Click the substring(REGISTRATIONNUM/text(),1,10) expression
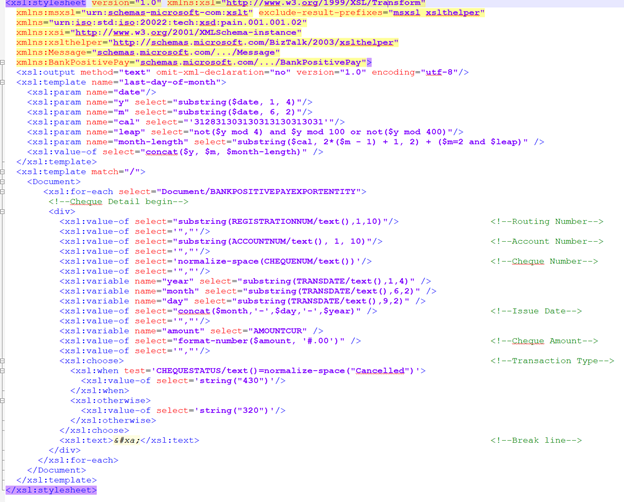624x502 pixels. [x=280, y=222]
